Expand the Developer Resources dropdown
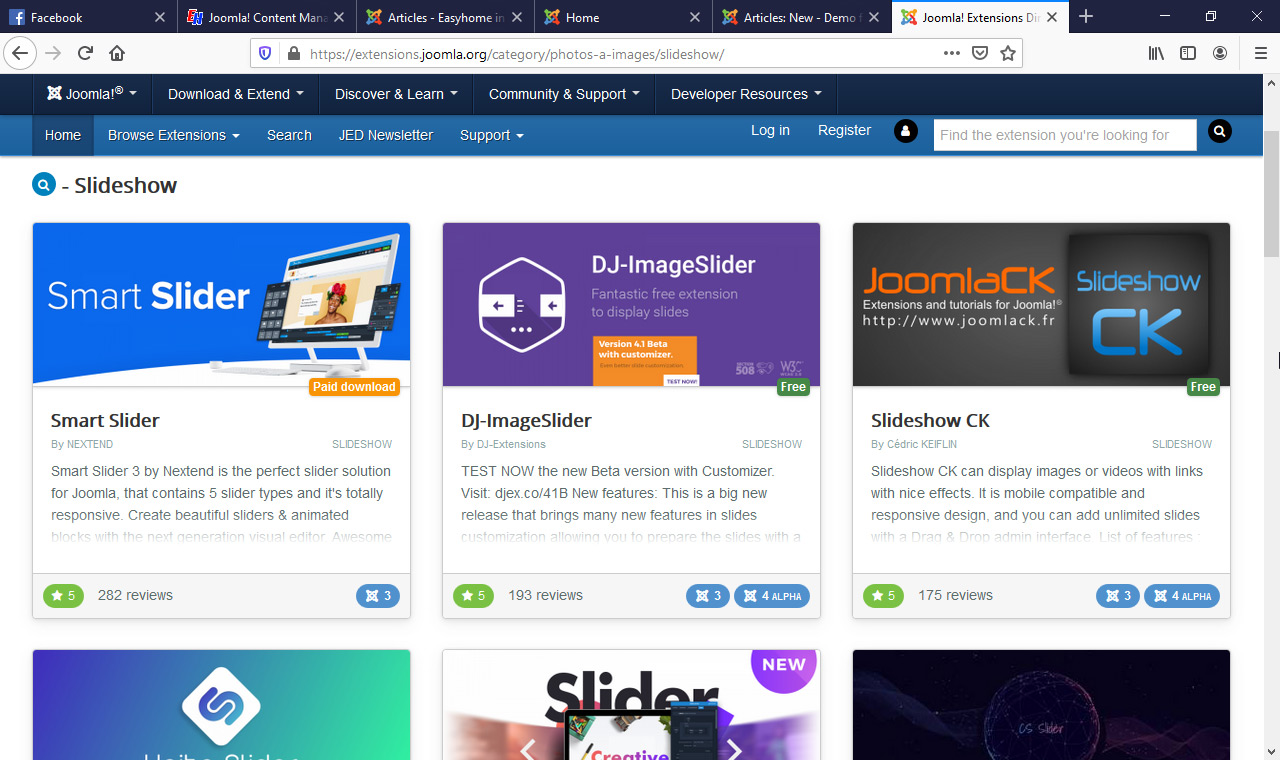Viewport: 1280px width, 760px height. (745, 94)
